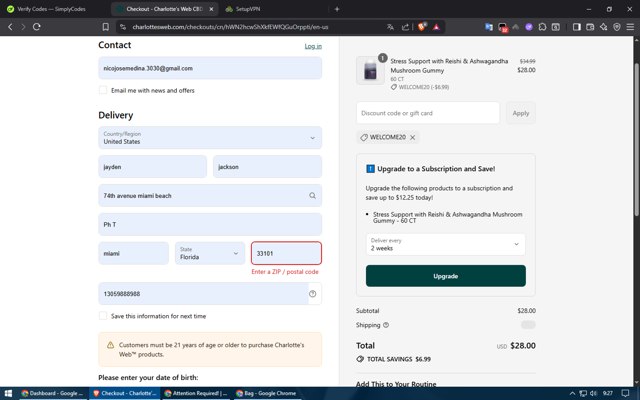Screen dimensions: 640x400
Task: Open the browser main hamburger menu
Action: [630, 27]
